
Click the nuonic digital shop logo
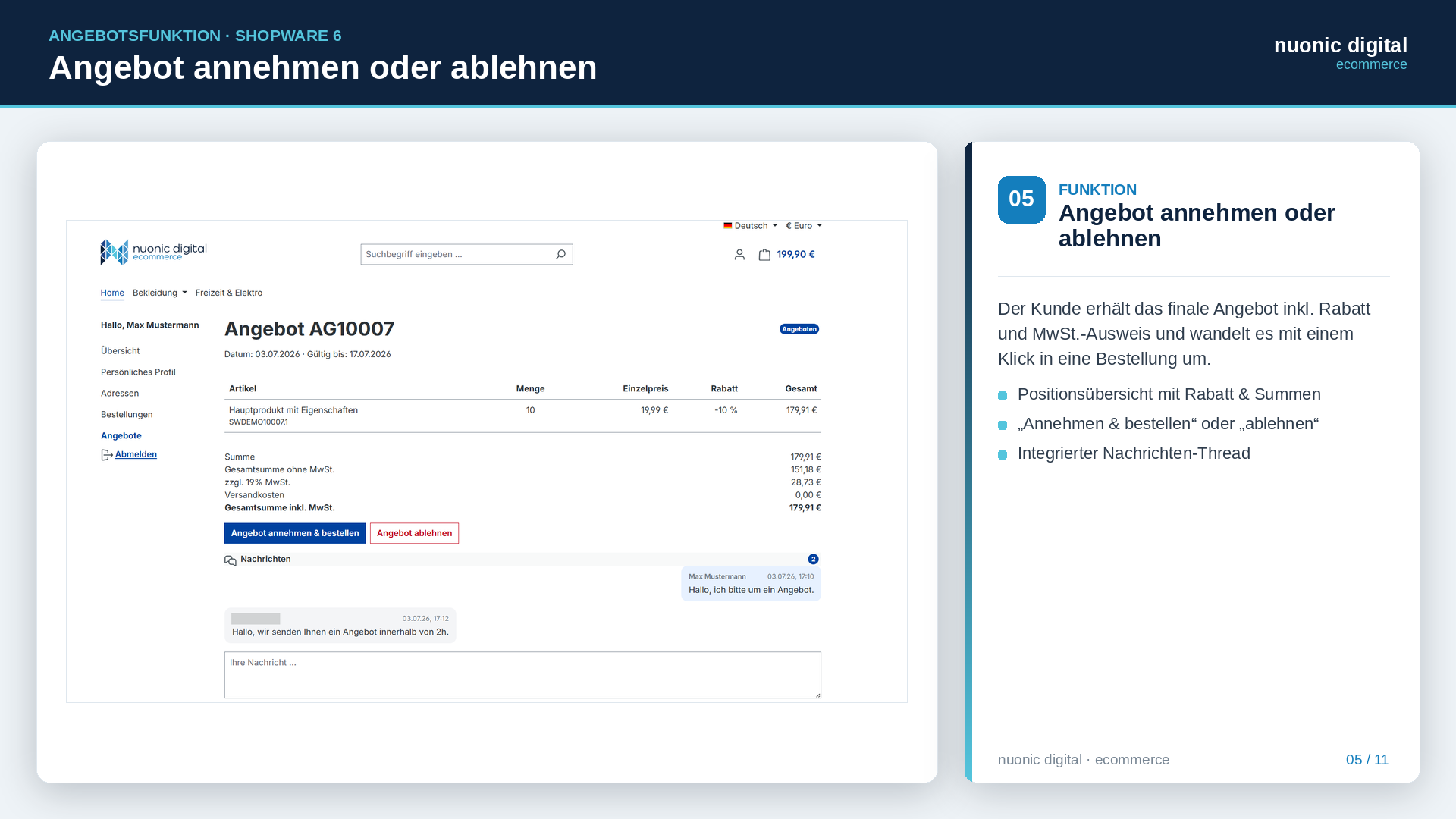pos(153,252)
